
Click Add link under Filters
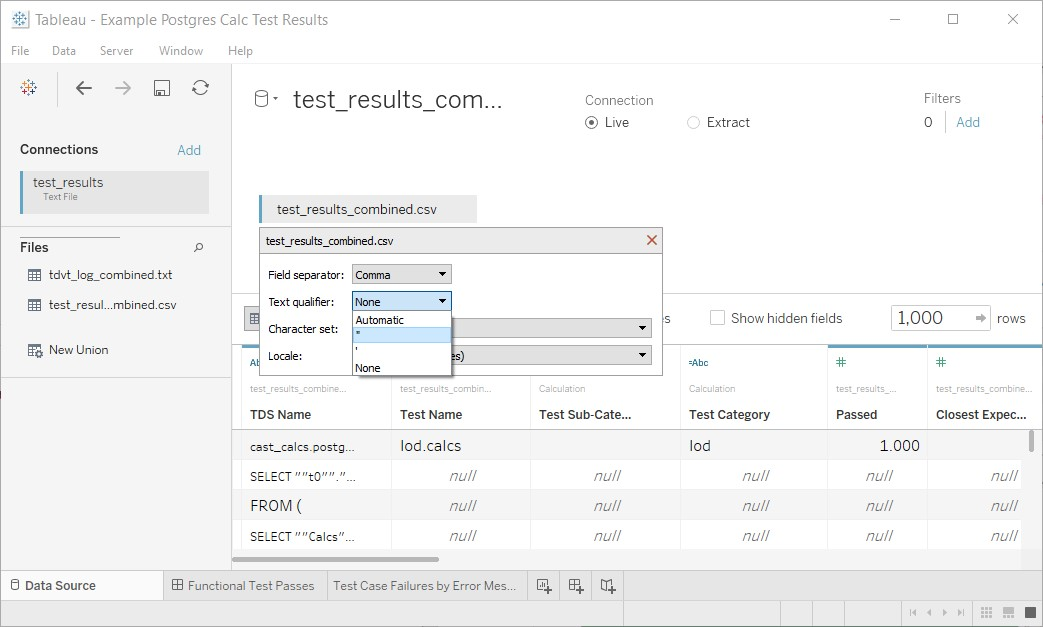pyautogui.click(x=967, y=122)
